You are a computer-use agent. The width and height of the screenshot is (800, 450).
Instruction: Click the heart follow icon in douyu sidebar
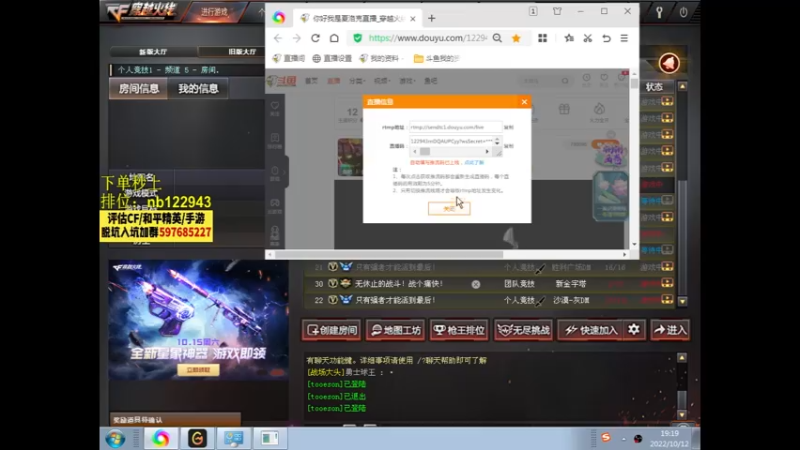click(x=275, y=106)
